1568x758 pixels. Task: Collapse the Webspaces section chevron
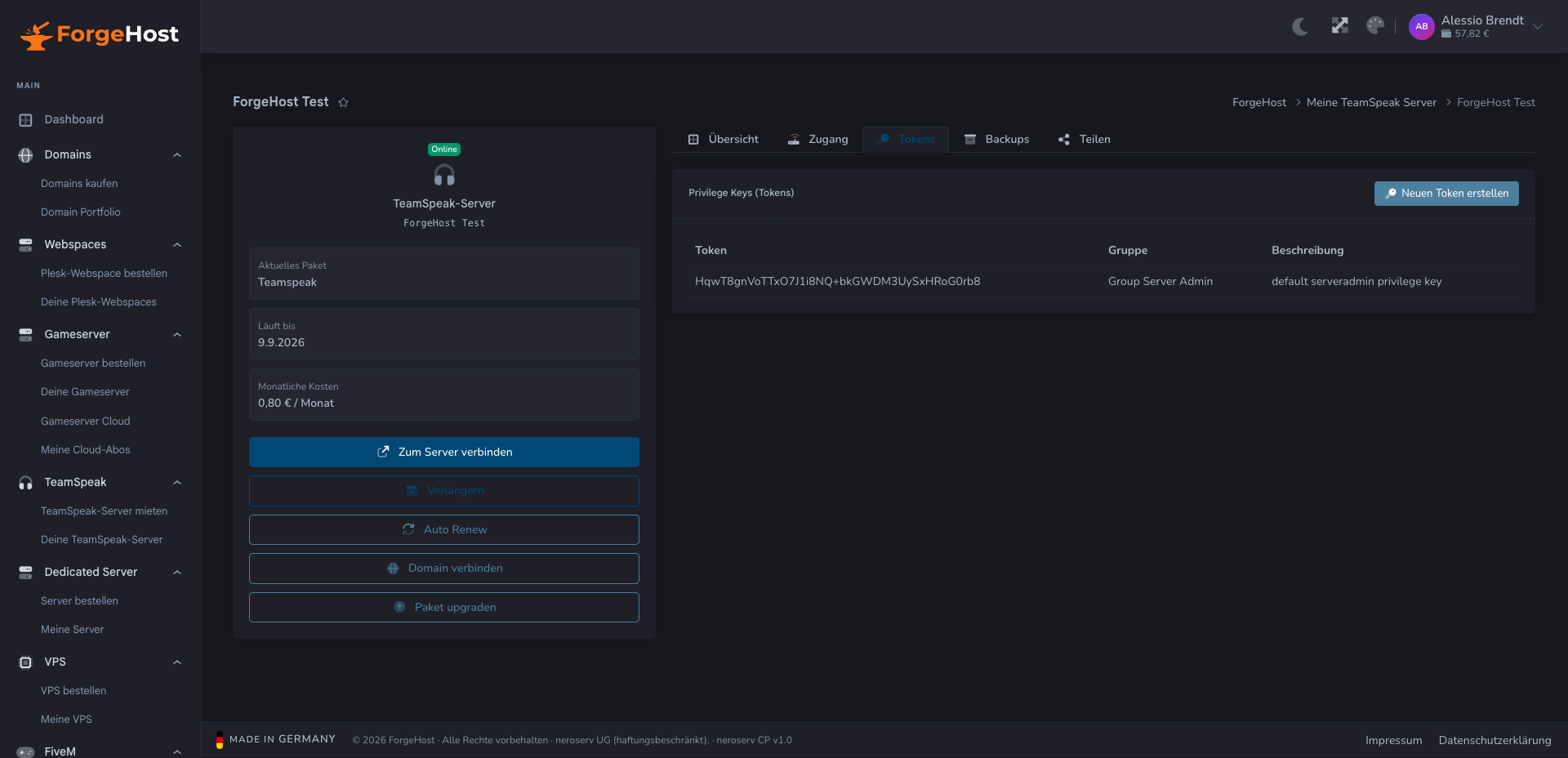click(x=177, y=245)
